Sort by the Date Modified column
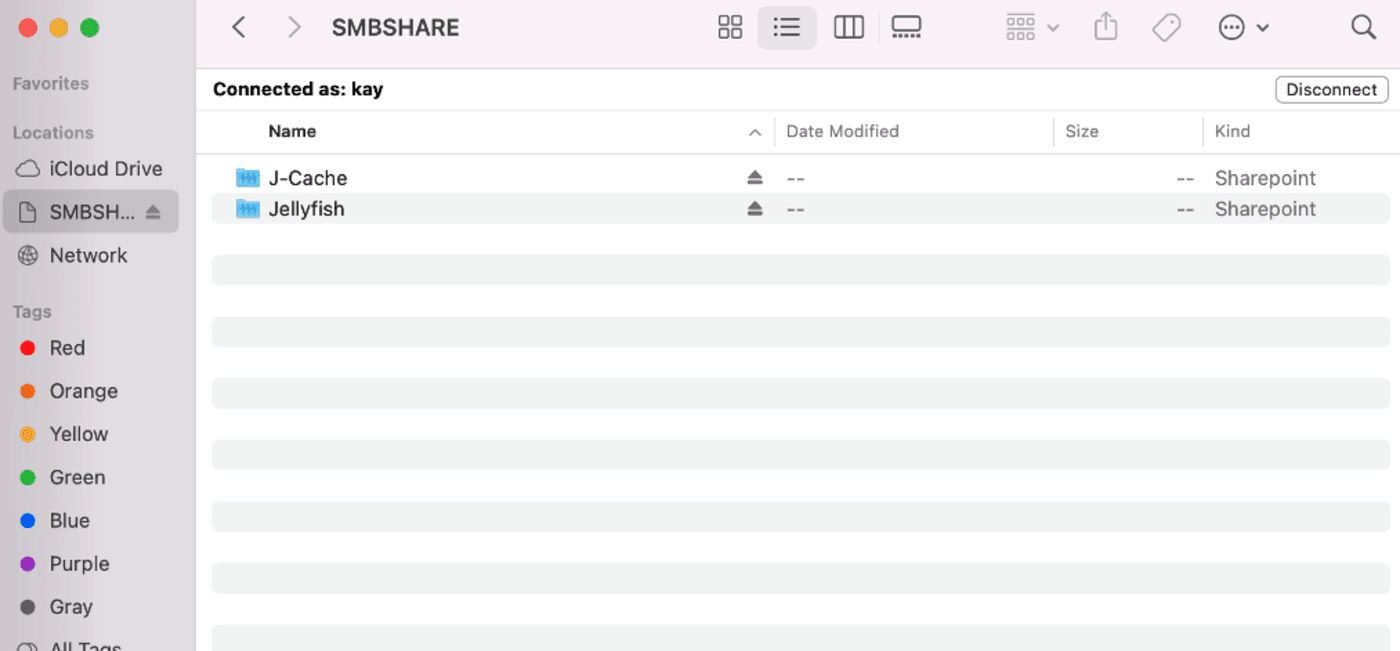This screenshot has width=1400, height=651. pos(842,131)
